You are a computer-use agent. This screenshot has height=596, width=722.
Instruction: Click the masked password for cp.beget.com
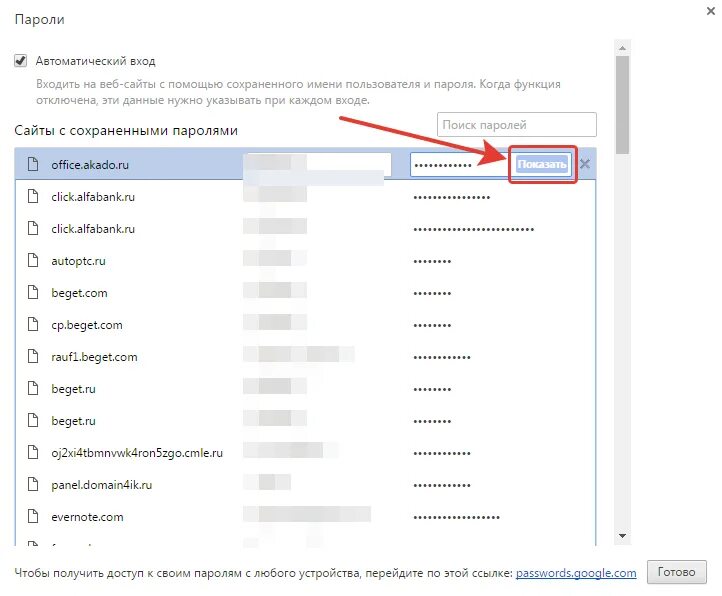pyautogui.click(x=432, y=326)
